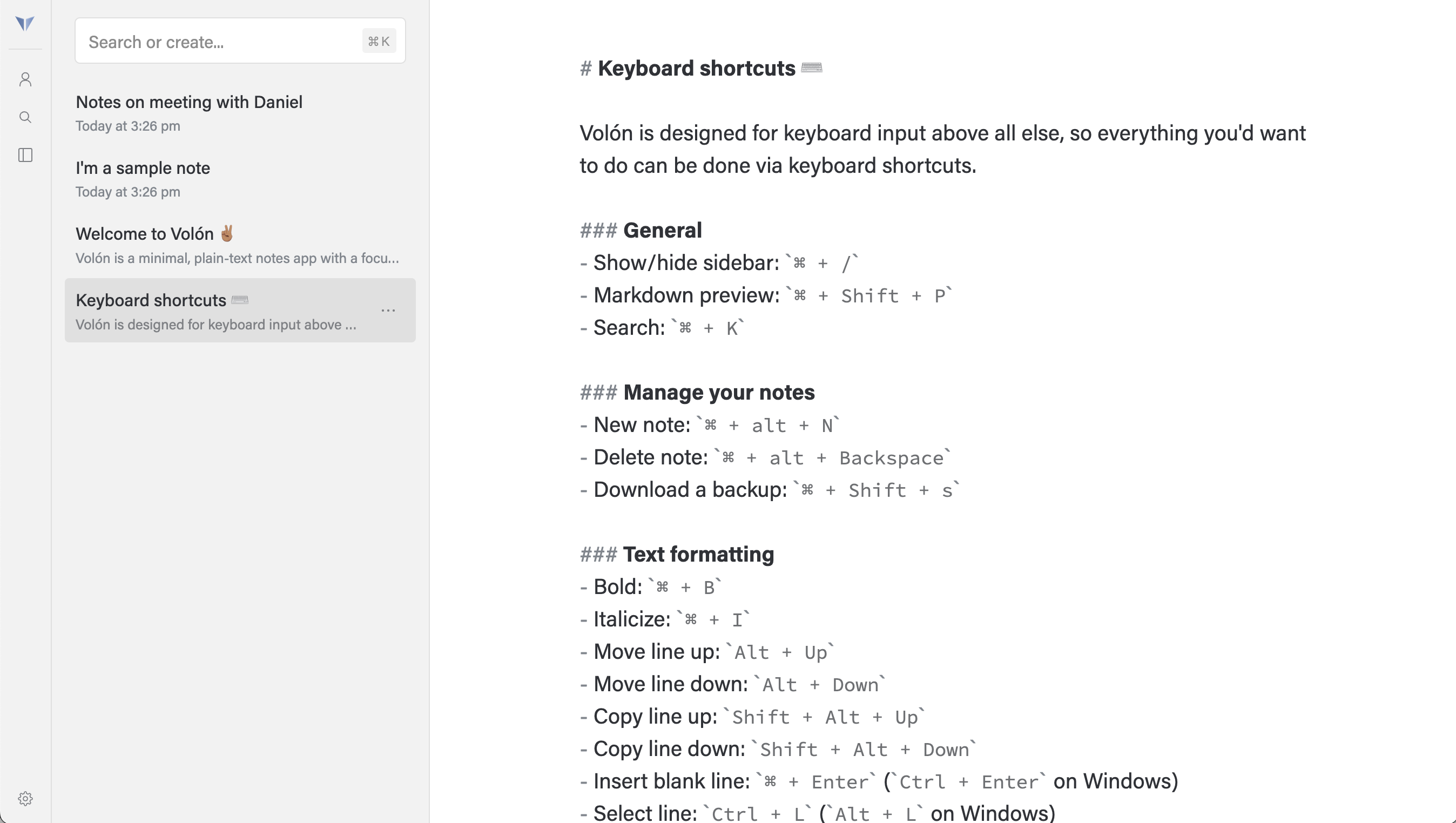The height and width of the screenshot is (823, 1456).
Task: Click the New note shortcut line
Action: [x=710, y=425]
